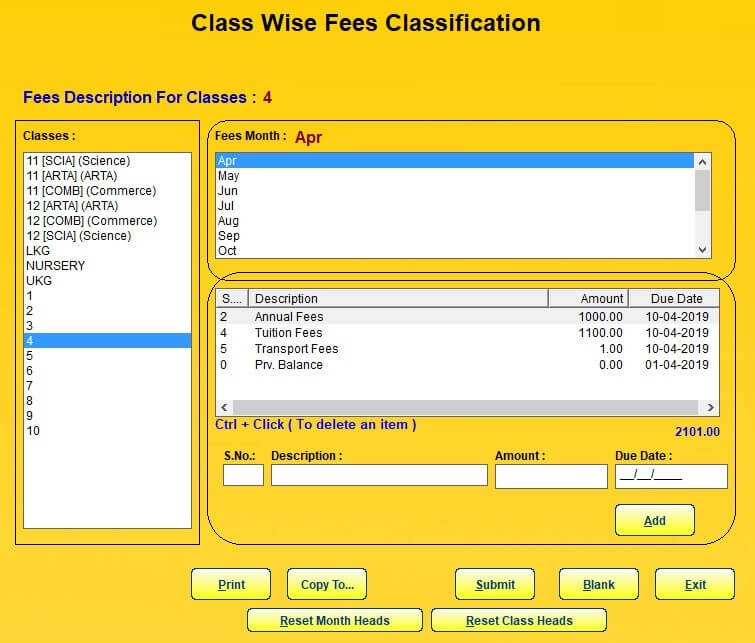Click due date 01-04-2019 of Prv. Balance
Image resolution: width=755 pixels, height=643 pixels.
(677, 364)
